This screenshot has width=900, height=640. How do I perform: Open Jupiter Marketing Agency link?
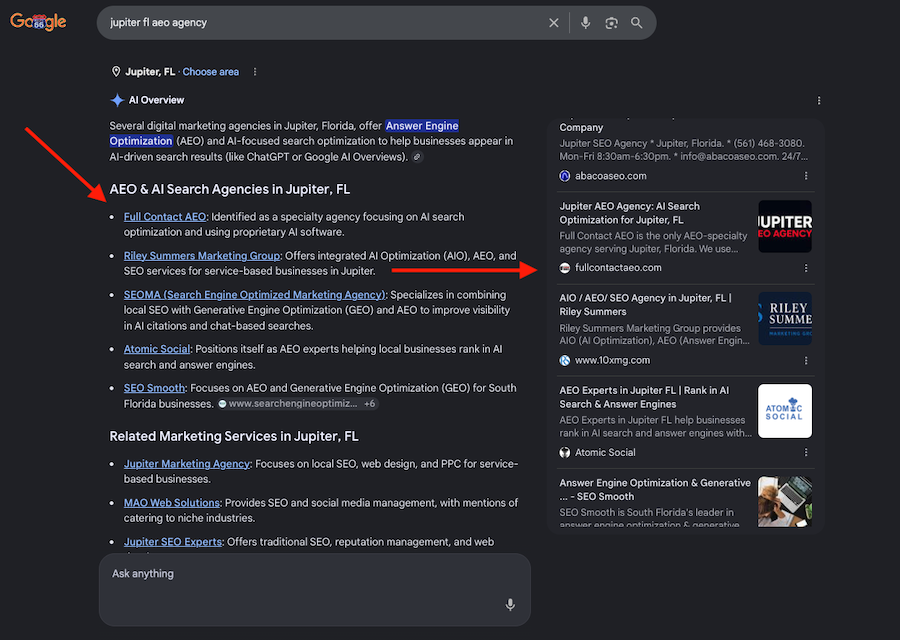(x=187, y=464)
